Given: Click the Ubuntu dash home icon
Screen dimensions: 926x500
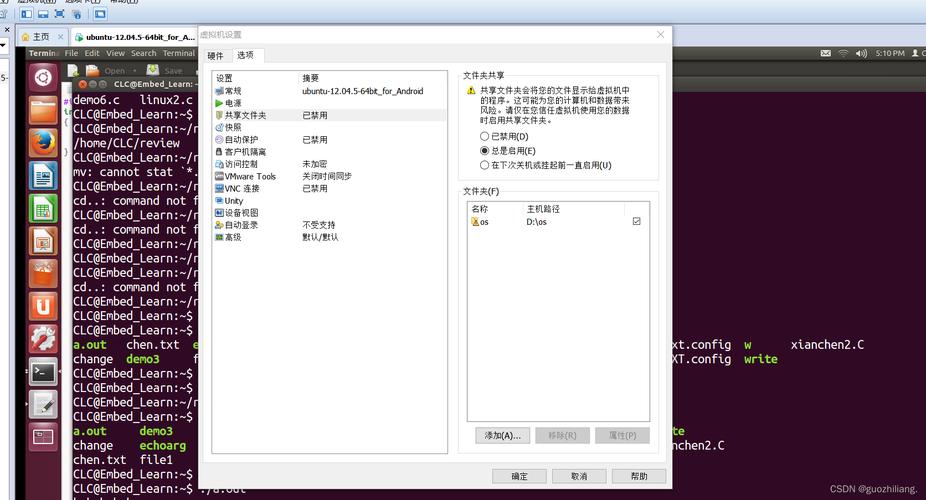Looking at the screenshot, I should click(42, 77).
